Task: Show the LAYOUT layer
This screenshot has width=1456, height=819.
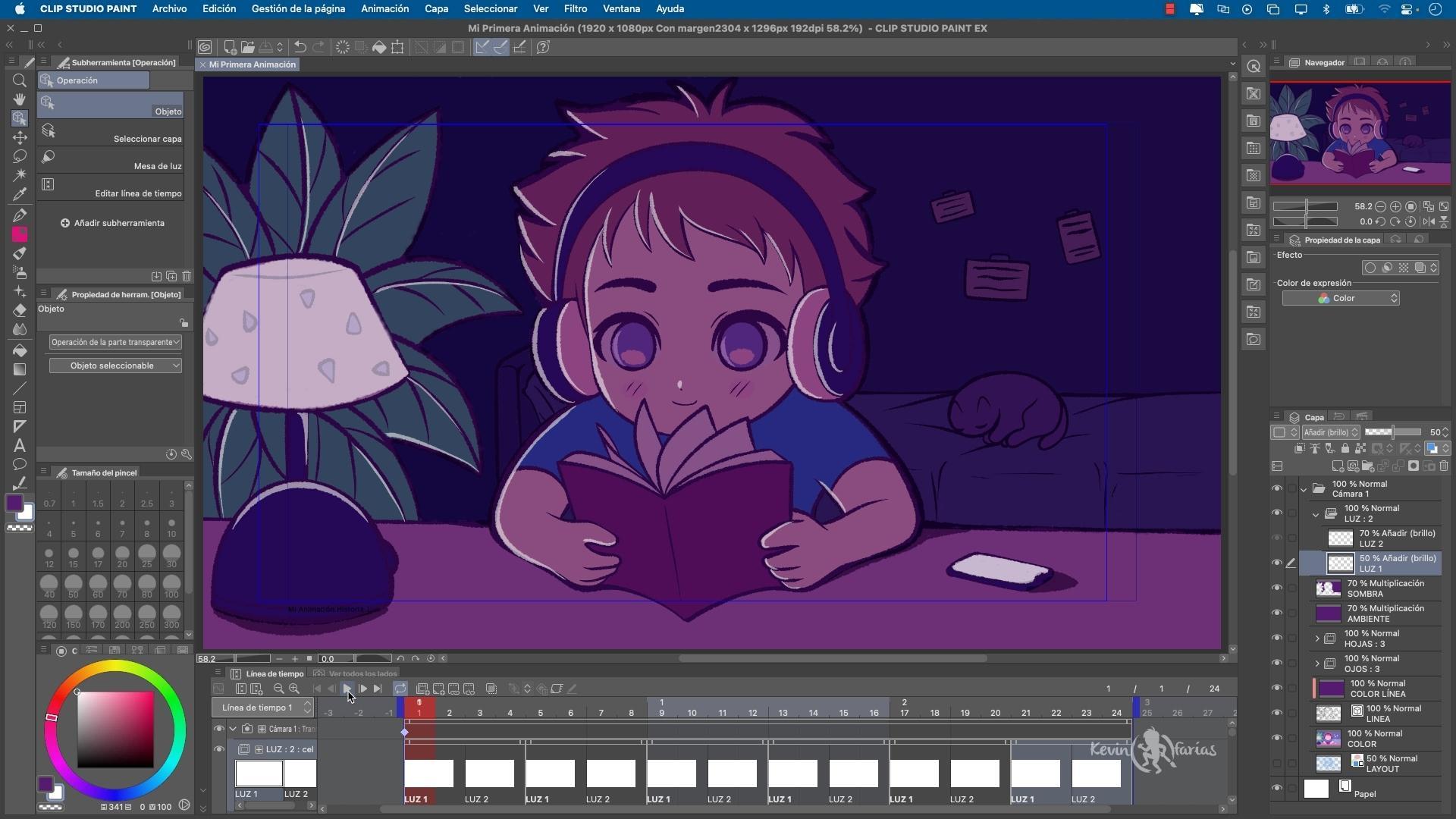Action: [1277, 764]
